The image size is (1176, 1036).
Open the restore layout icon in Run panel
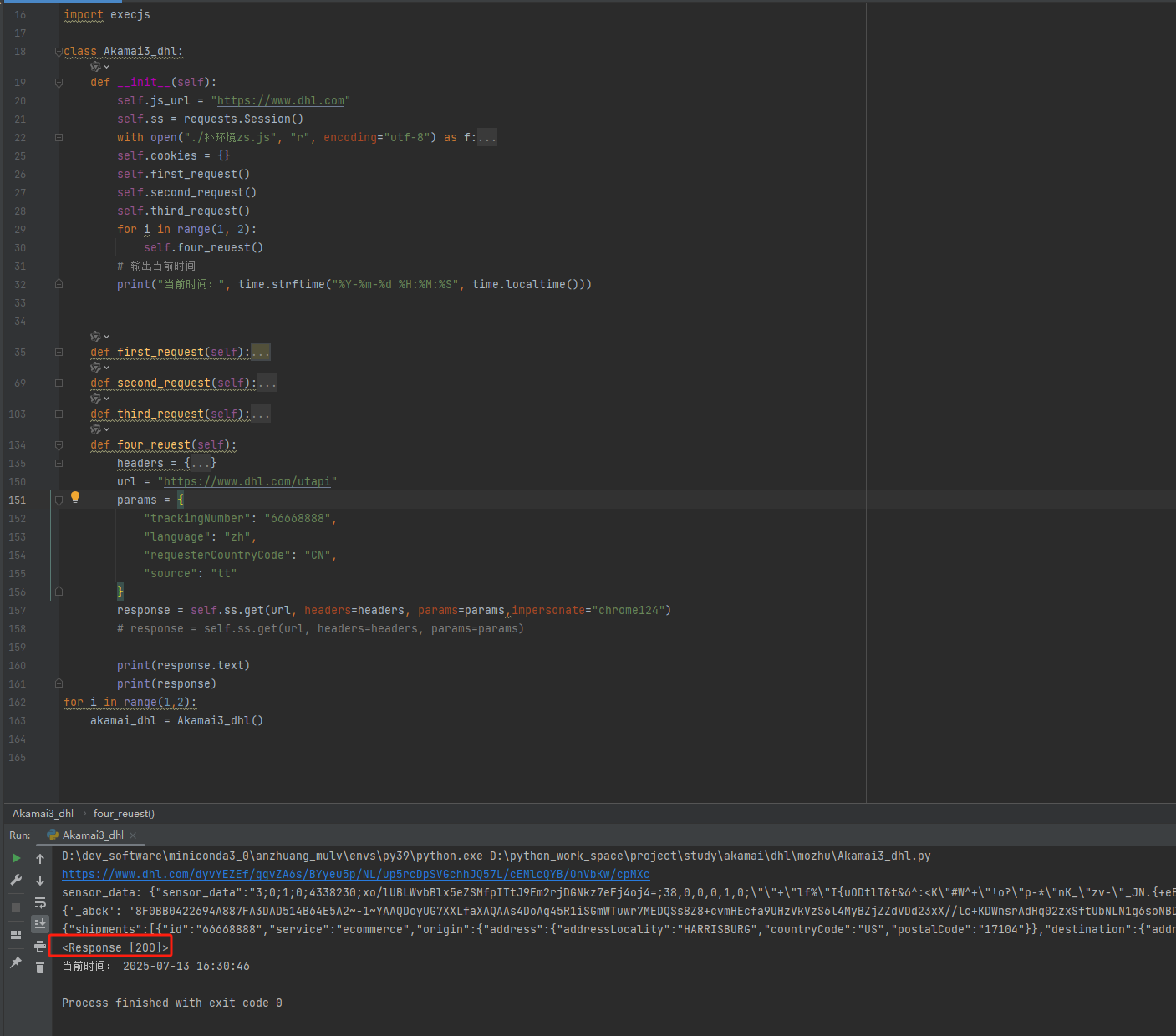16,935
